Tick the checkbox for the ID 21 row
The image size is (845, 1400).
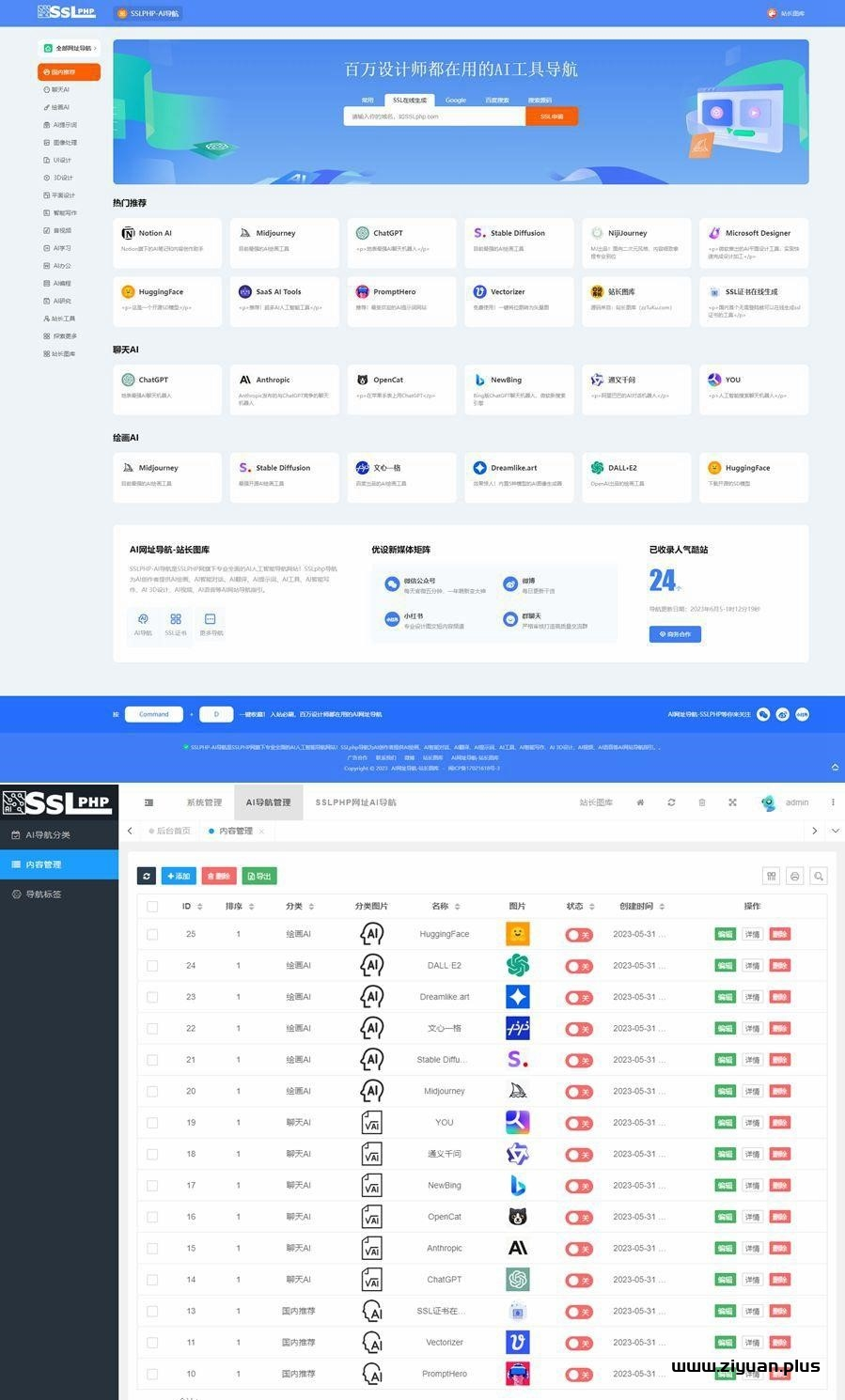[152, 1060]
